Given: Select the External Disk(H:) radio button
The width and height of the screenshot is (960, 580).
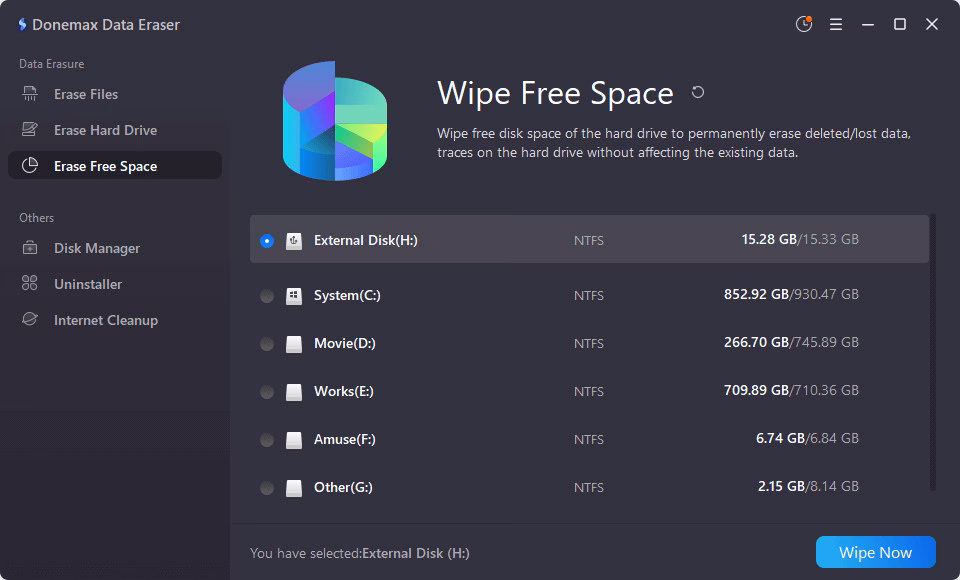Looking at the screenshot, I should click(x=267, y=241).
